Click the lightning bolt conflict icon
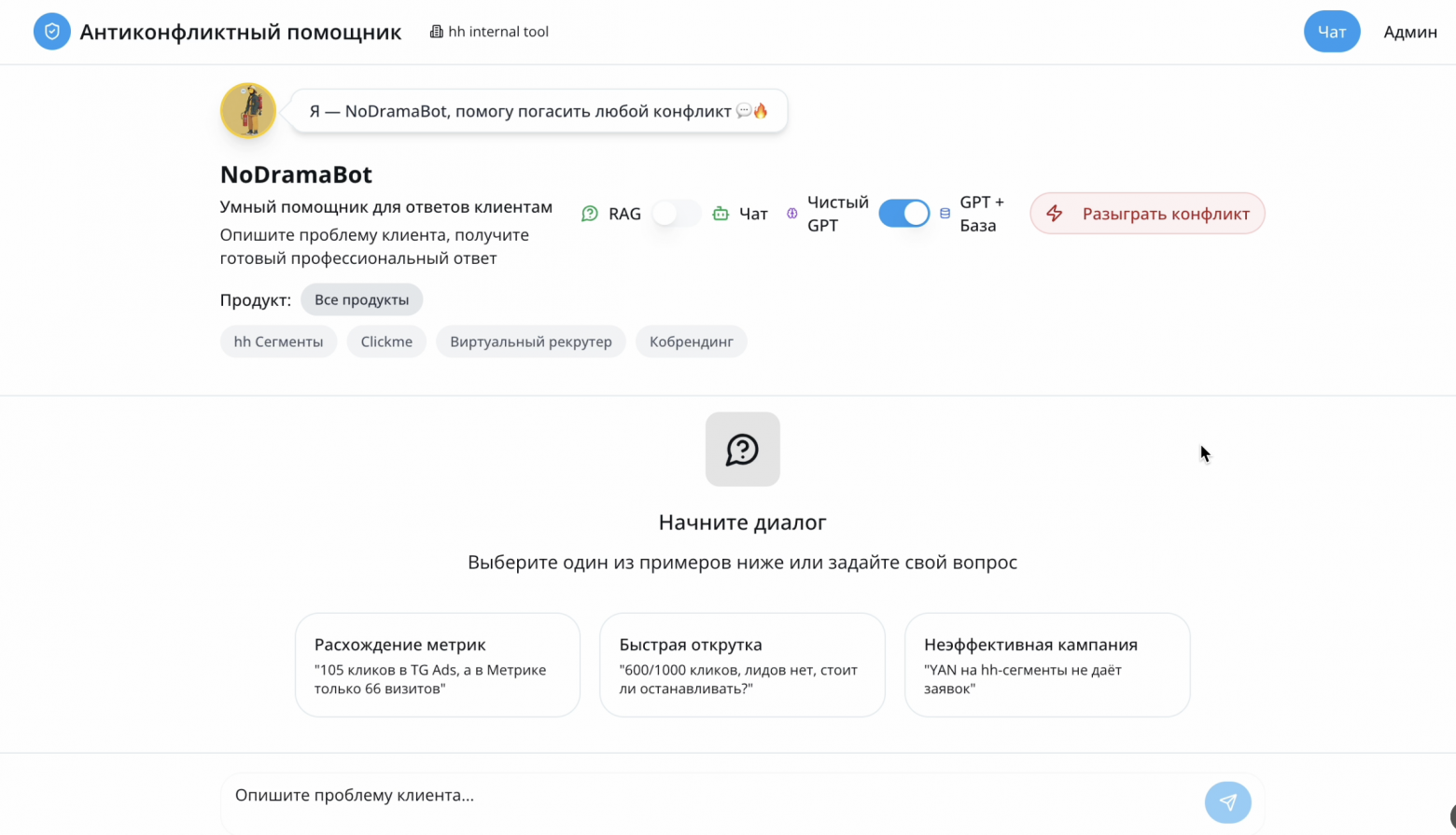The height and width of the screenshot is (835, 1456). tap(1055, 214)
